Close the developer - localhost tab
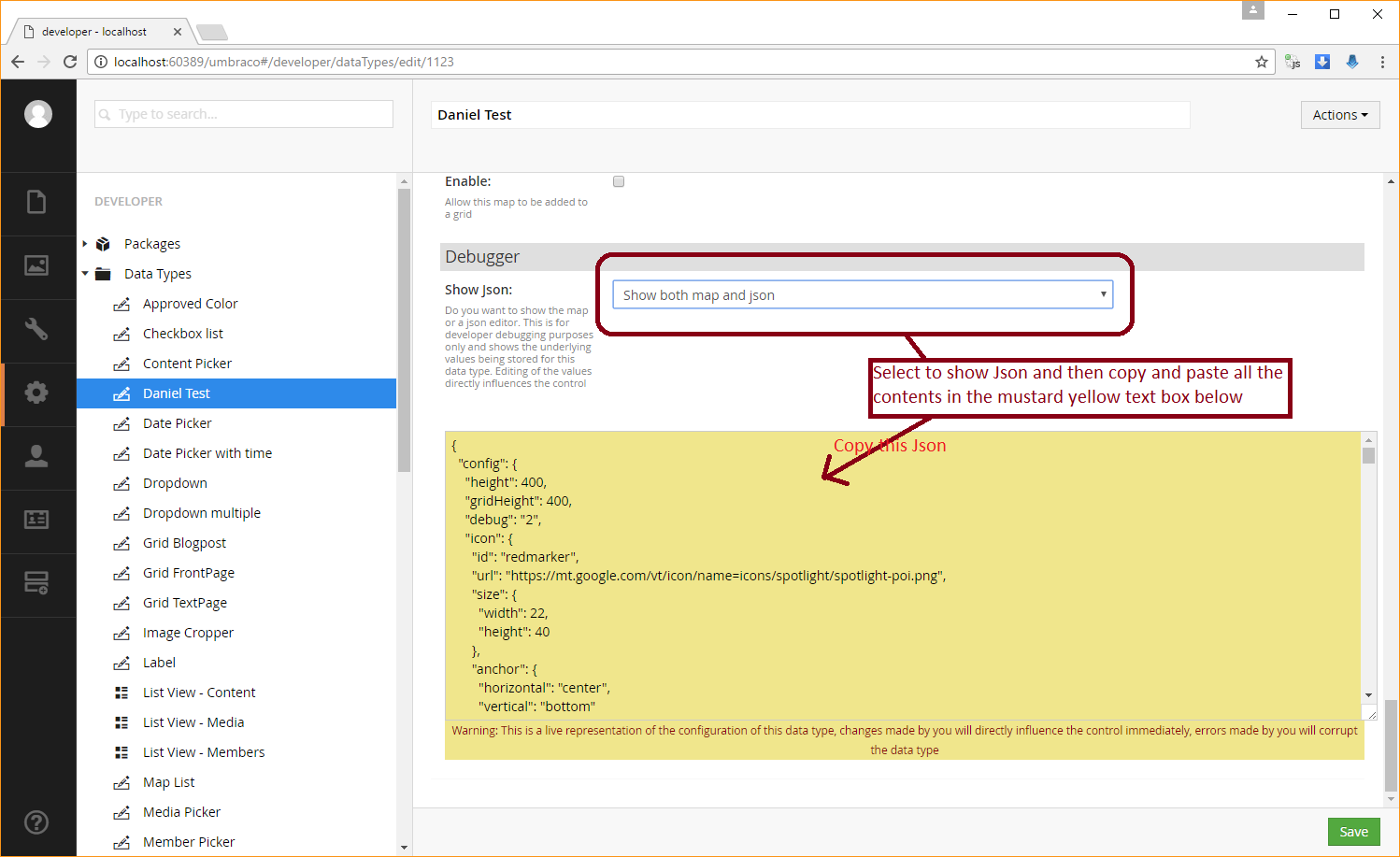 coord(178,32)
